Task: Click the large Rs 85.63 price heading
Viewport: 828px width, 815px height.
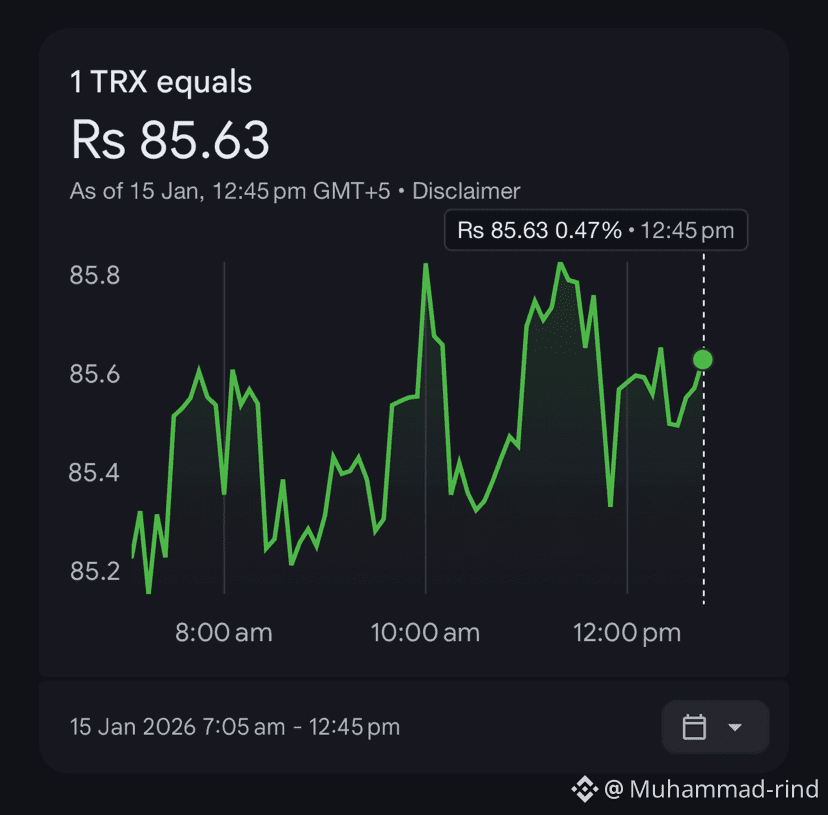Action: [x=170, y=140]
